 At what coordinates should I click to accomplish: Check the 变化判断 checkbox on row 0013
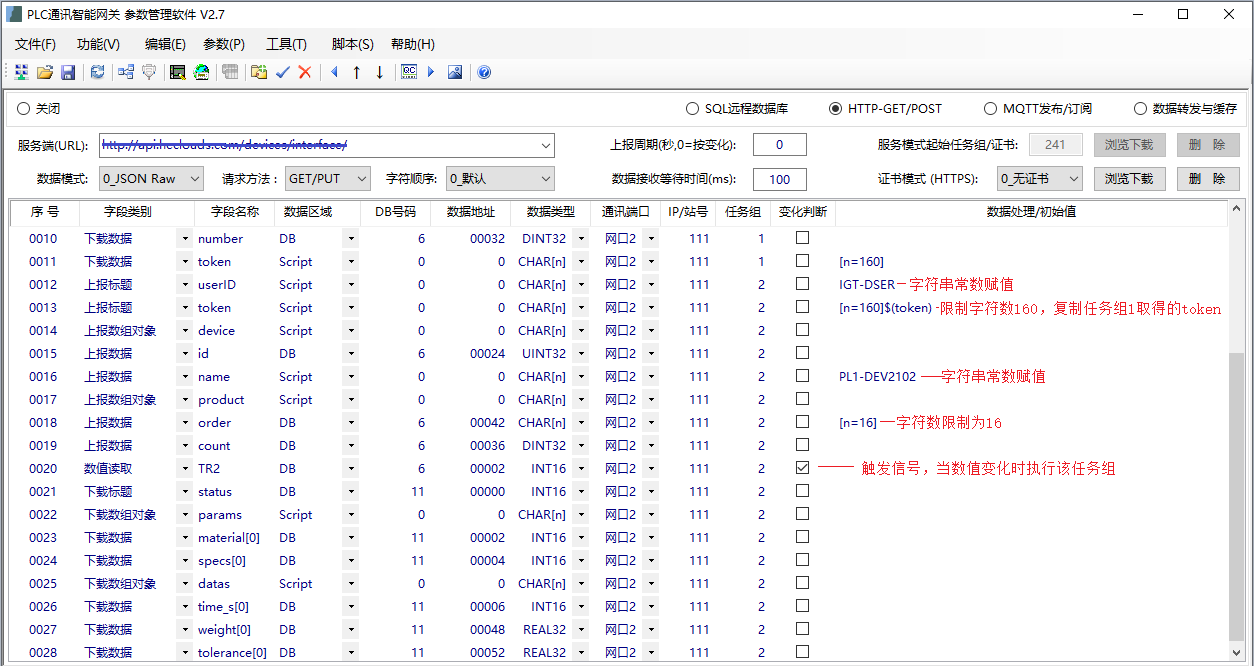click(802, 307)
